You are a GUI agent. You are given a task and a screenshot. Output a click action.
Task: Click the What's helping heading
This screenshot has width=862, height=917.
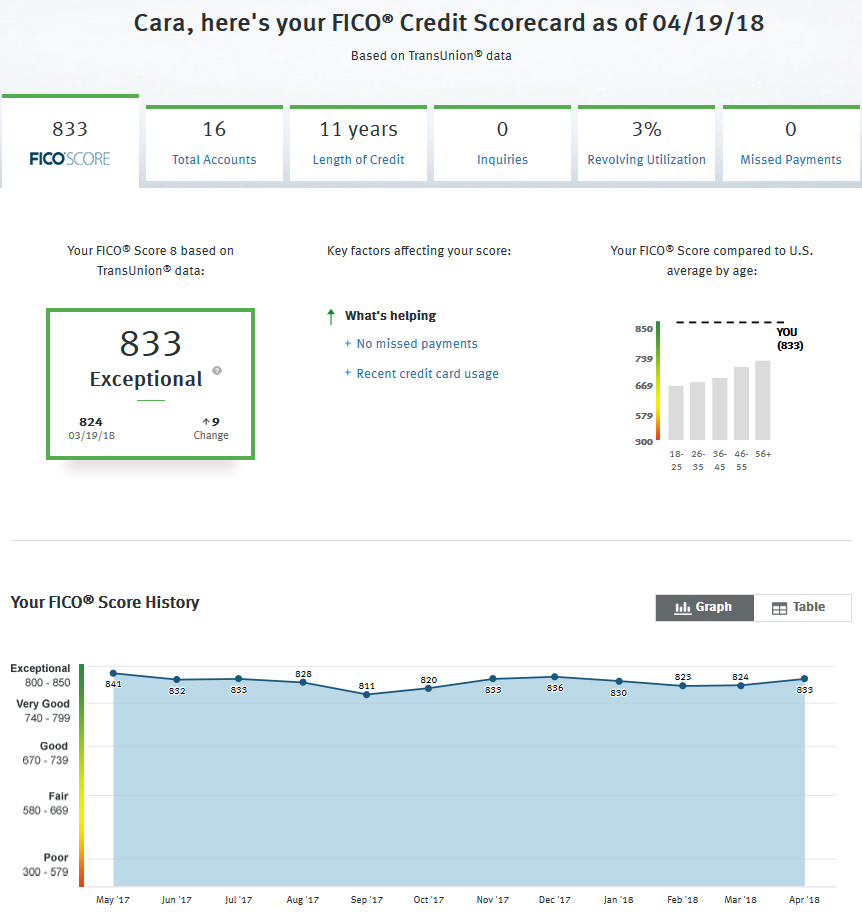point(391,316)
